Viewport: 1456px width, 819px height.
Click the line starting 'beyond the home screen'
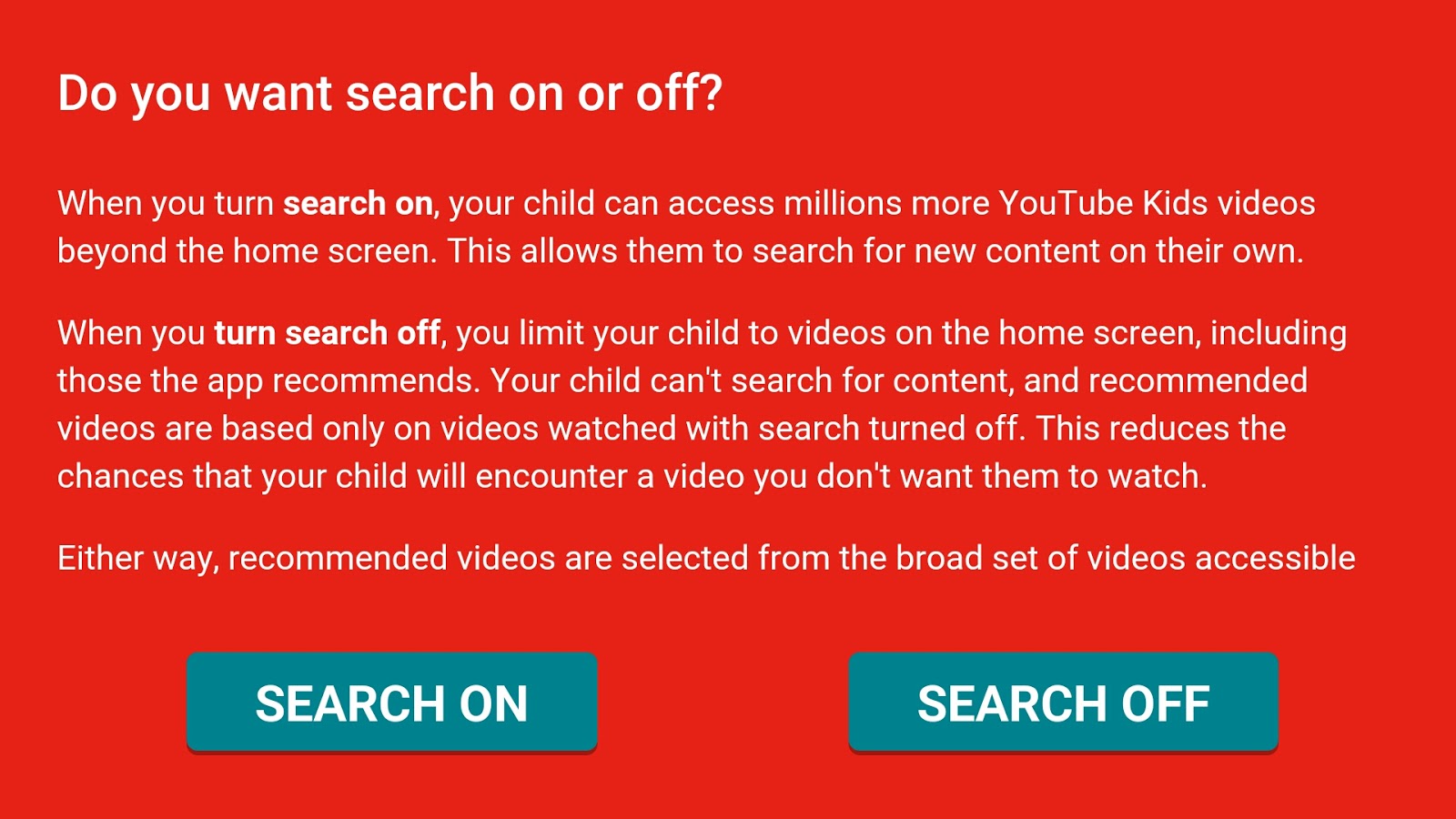[x=681, y=251]
